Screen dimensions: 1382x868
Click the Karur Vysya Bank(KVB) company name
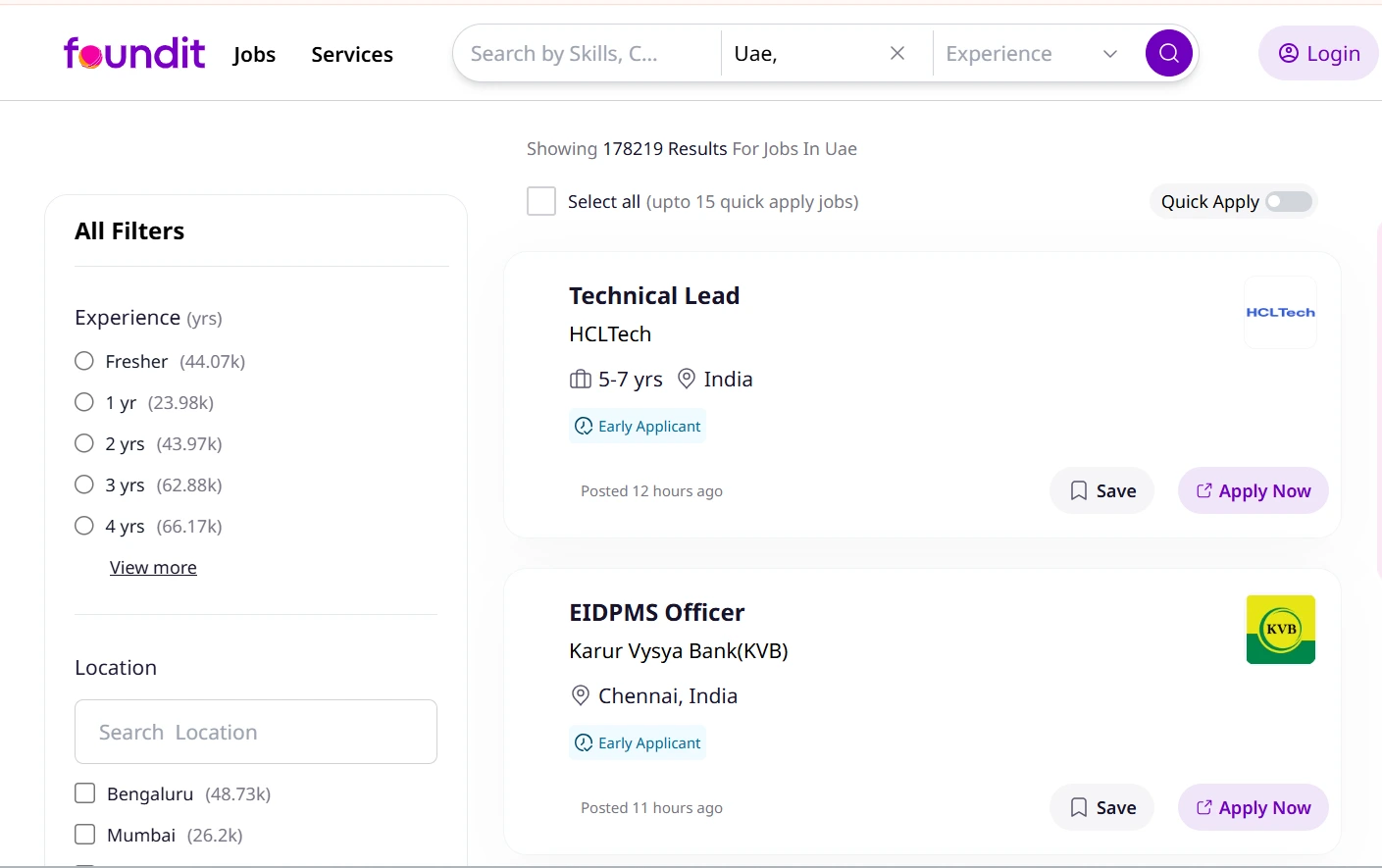[679, 650]
